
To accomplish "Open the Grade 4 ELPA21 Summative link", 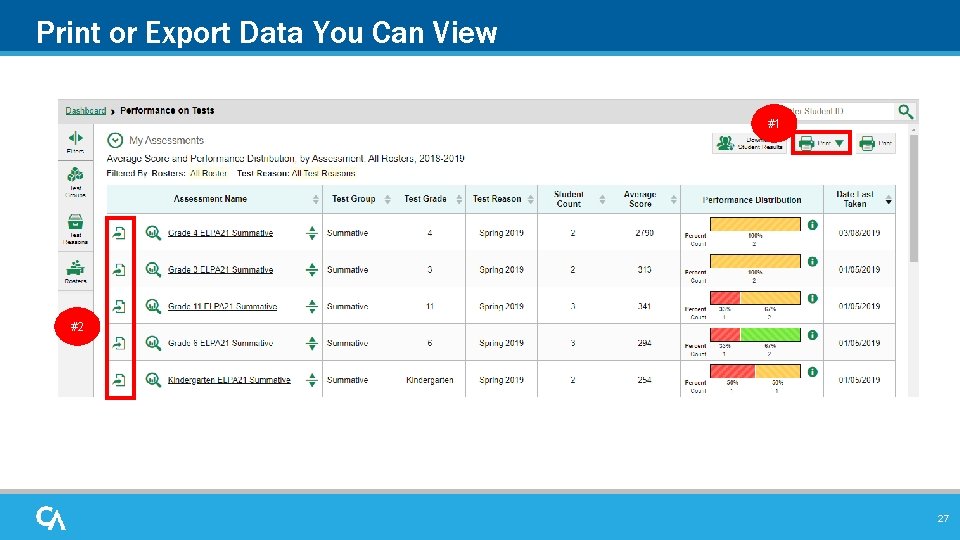I will click(220, 233).
